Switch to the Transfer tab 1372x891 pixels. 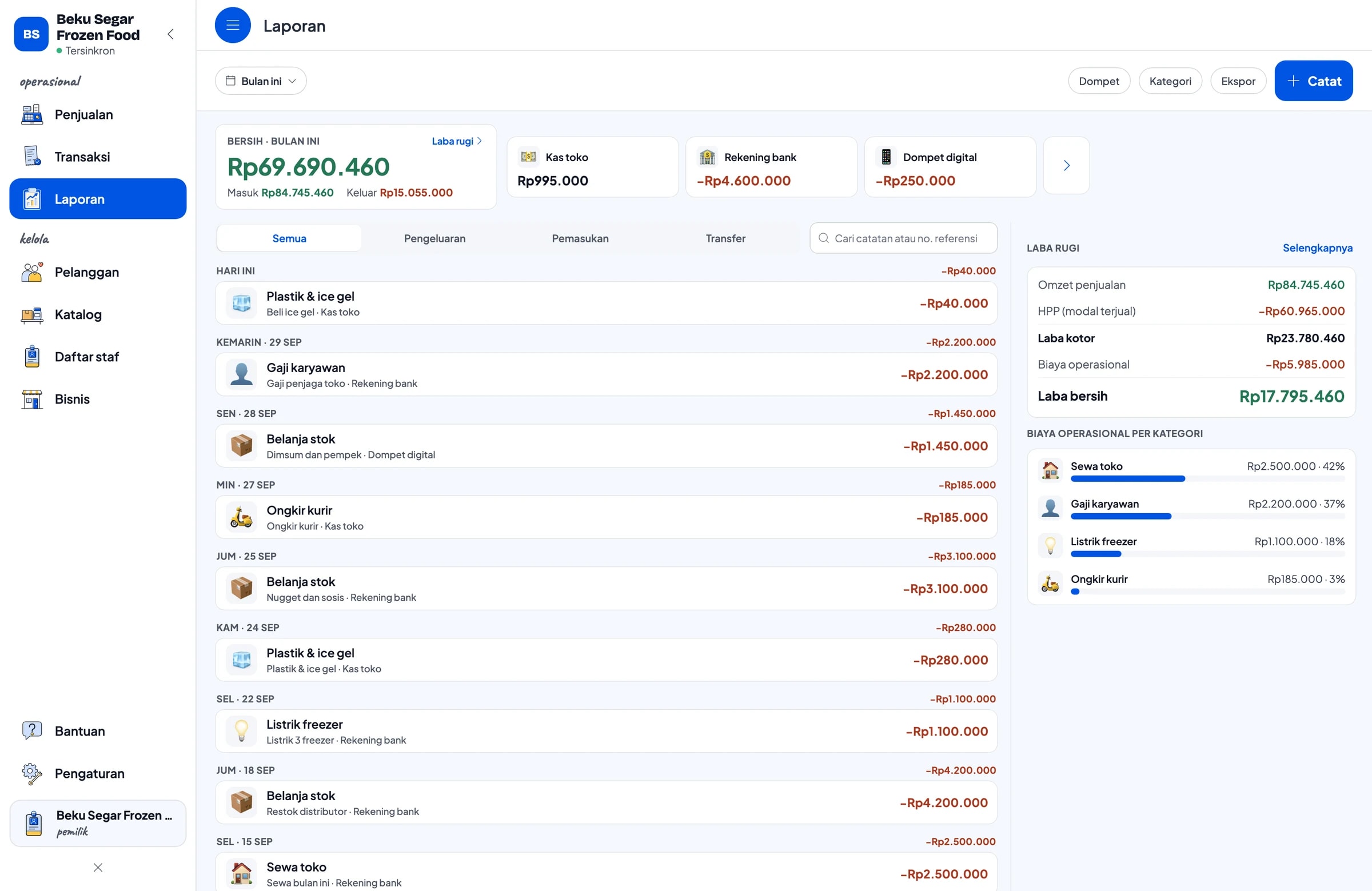725,238
